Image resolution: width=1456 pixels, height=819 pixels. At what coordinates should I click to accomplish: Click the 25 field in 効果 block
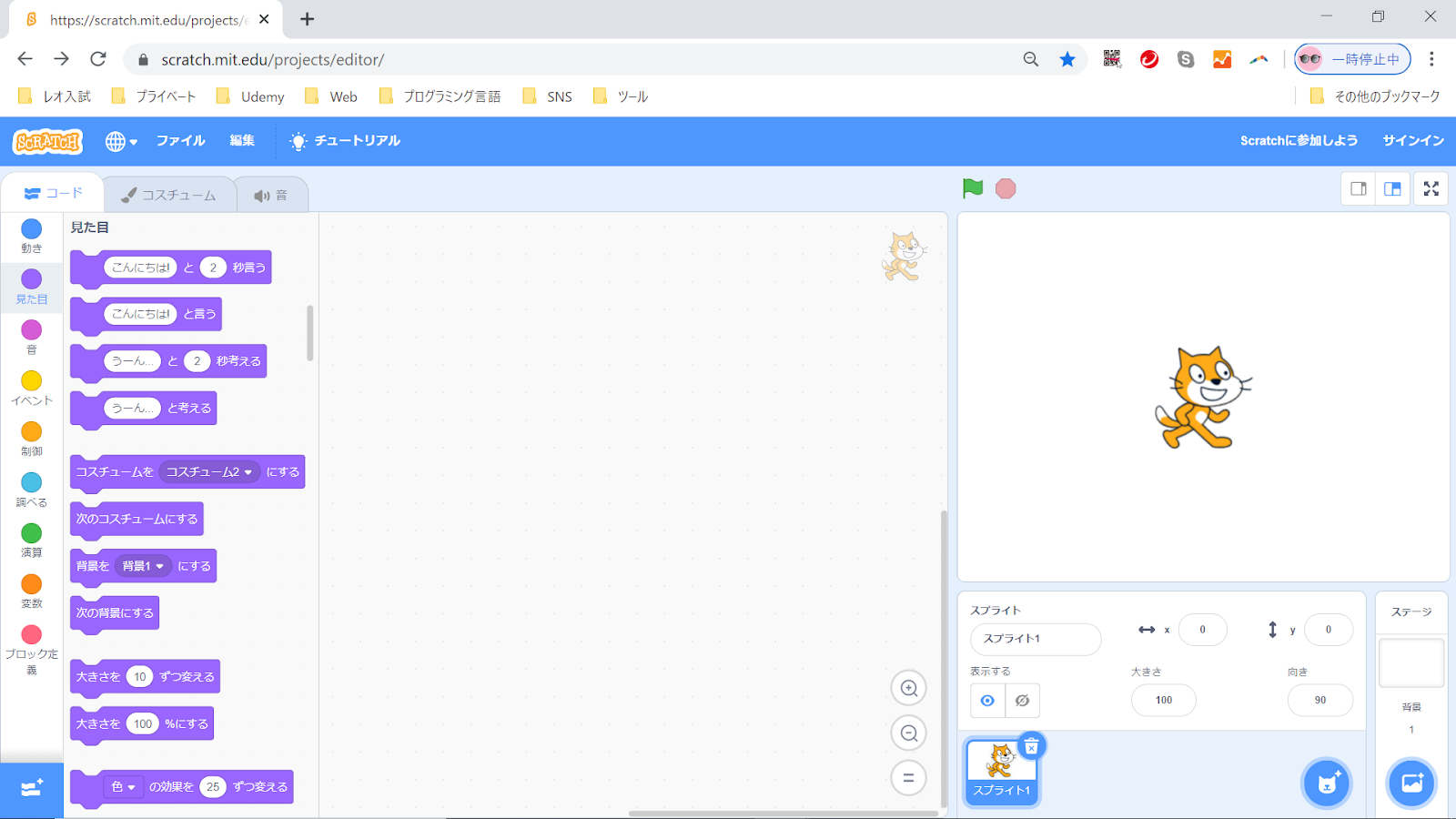[213, 786]
